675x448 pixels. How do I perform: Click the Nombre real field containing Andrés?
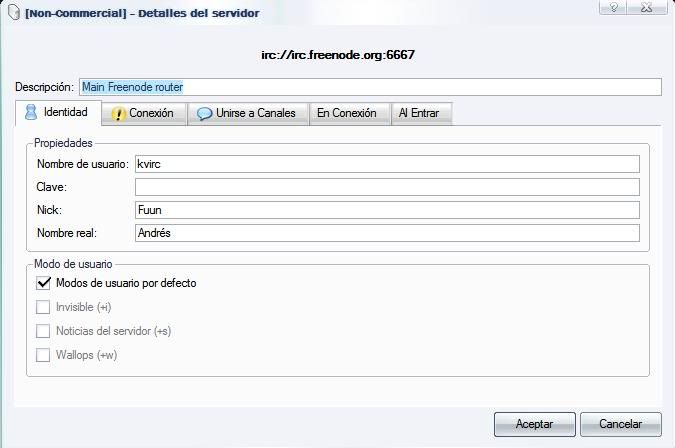[x=387, y=233]
